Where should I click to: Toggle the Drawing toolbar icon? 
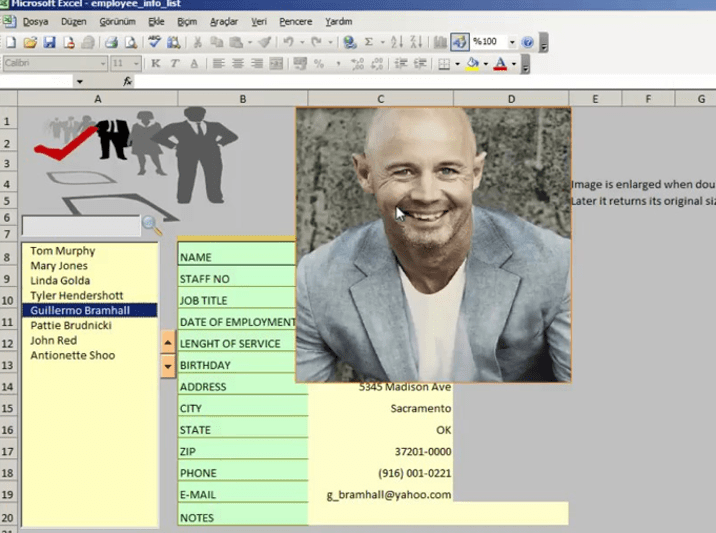[x=459, y=42]
